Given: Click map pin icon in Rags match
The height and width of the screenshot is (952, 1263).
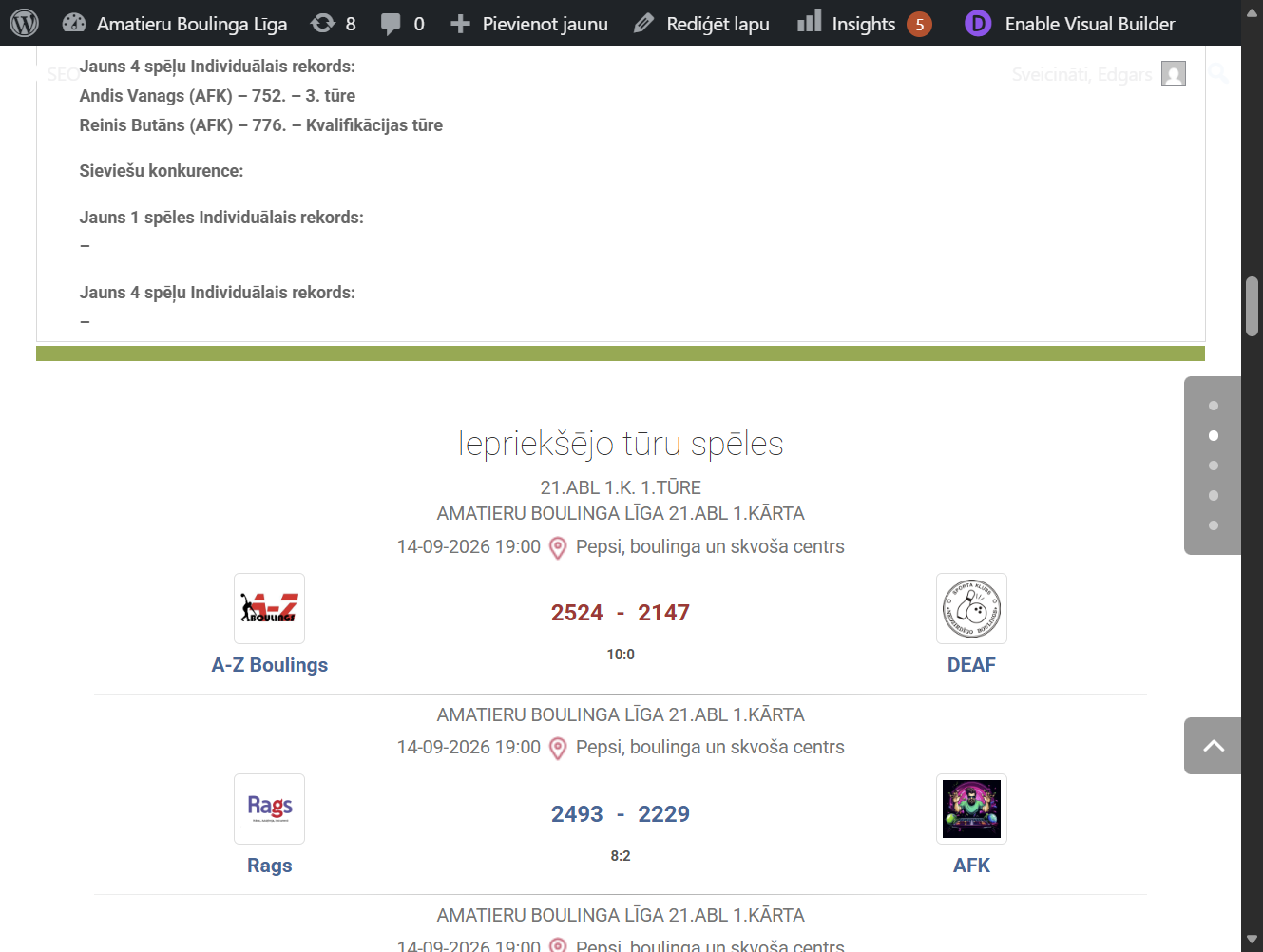Looking at the screenshot, I should tap(558, 749).
